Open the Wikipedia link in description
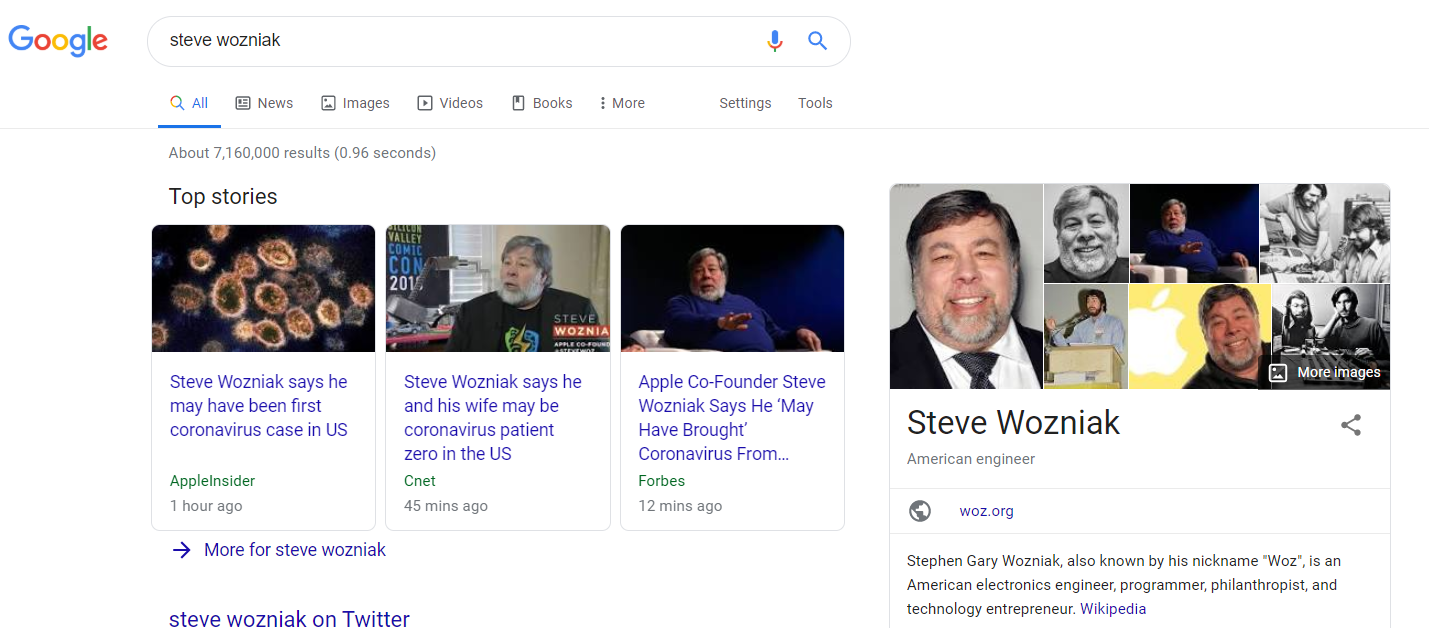The image size is (1429, 628). point(1113,609)
